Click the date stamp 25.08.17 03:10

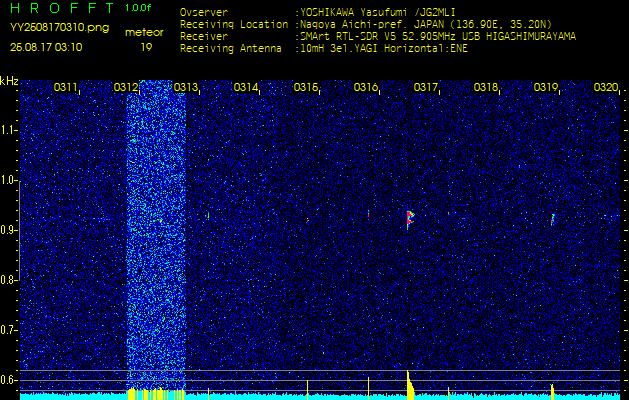[46, 47]
